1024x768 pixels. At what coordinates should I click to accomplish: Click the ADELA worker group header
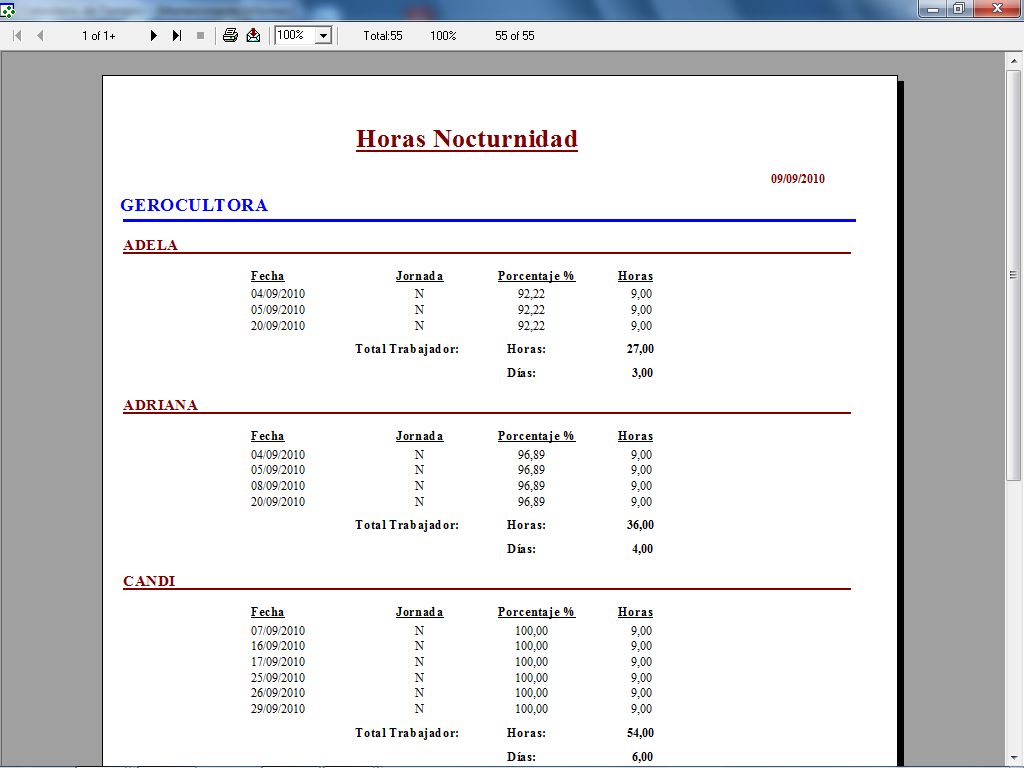pos(150,245)
